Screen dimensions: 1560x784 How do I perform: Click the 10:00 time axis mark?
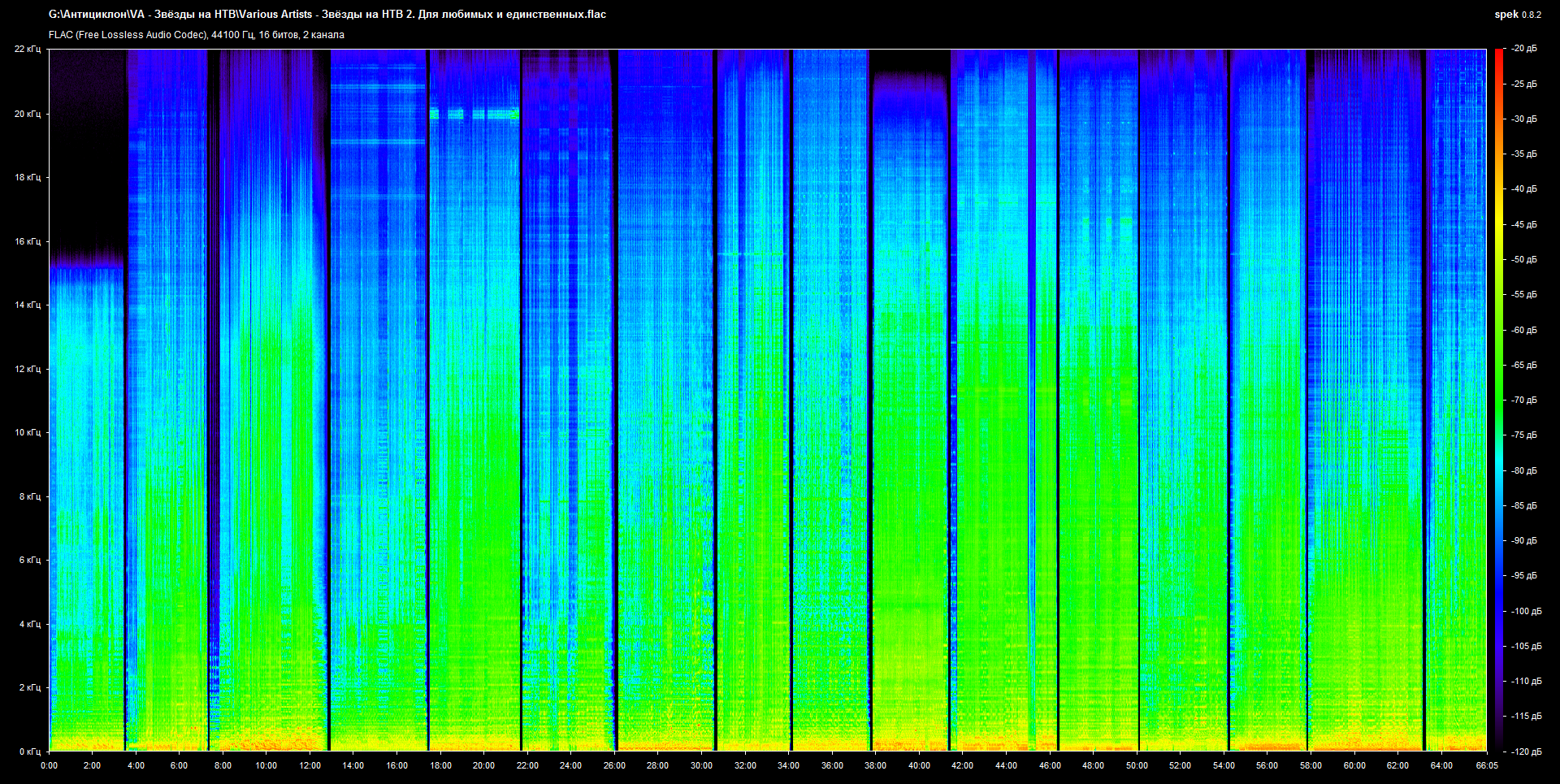(x=266, y=765)
